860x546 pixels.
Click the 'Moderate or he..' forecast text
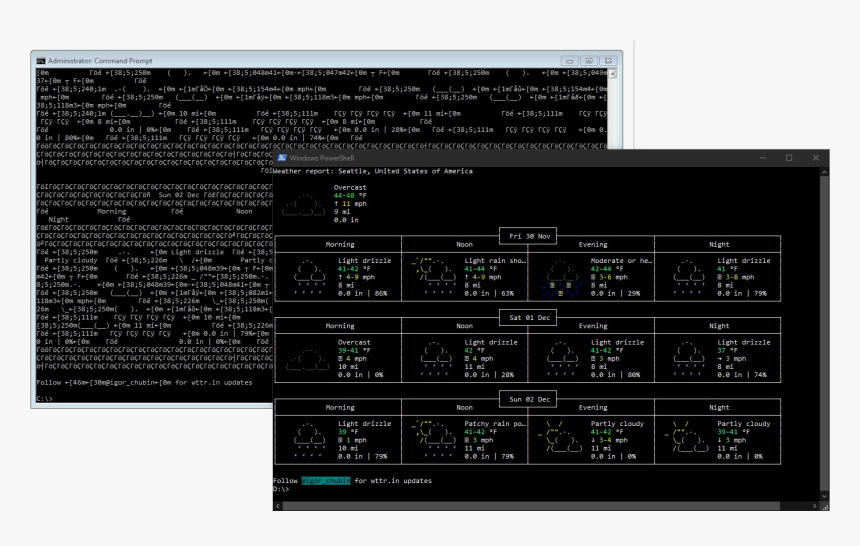point(621,261)
